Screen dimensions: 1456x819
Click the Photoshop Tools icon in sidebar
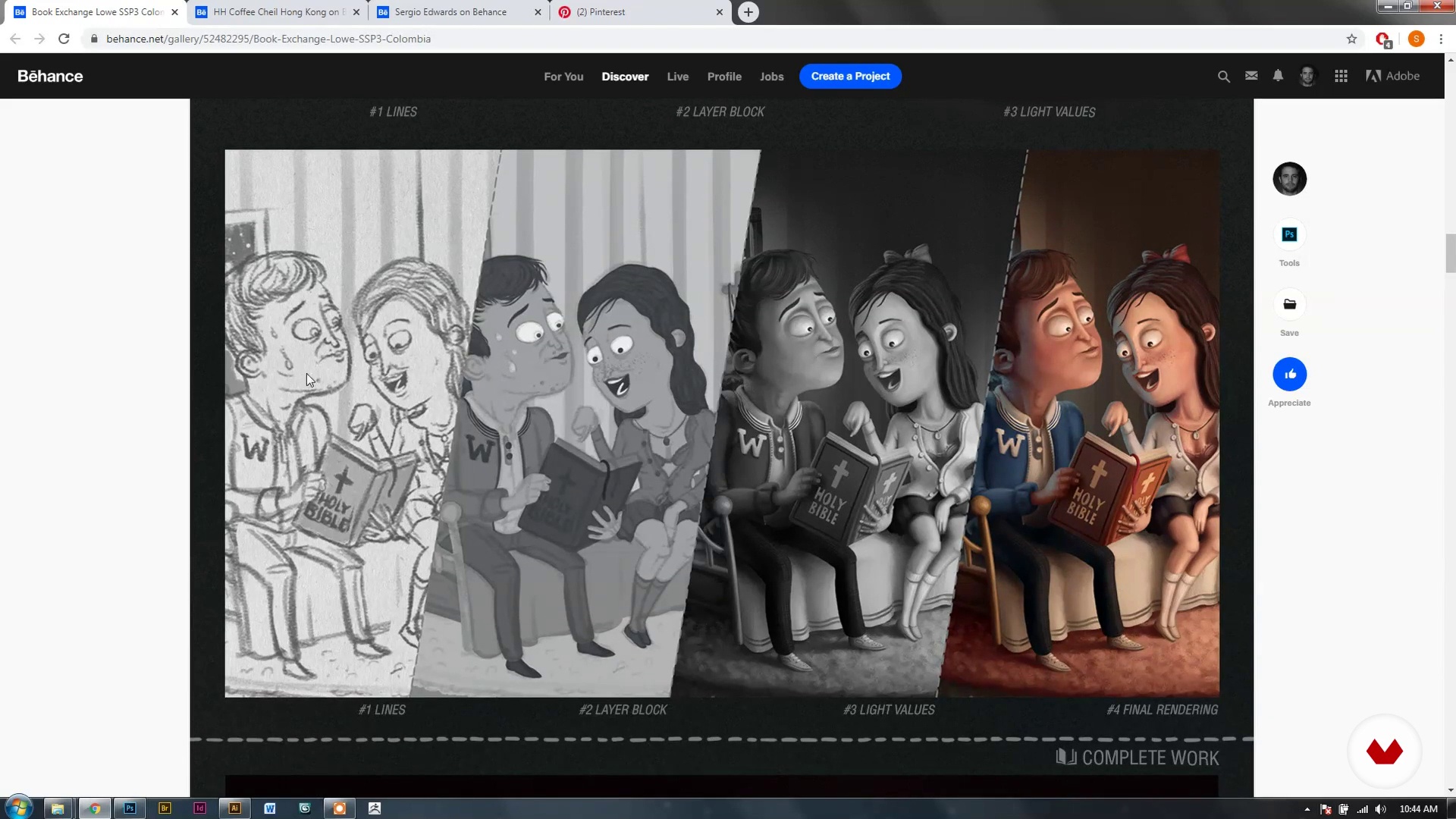(1289, 235)
